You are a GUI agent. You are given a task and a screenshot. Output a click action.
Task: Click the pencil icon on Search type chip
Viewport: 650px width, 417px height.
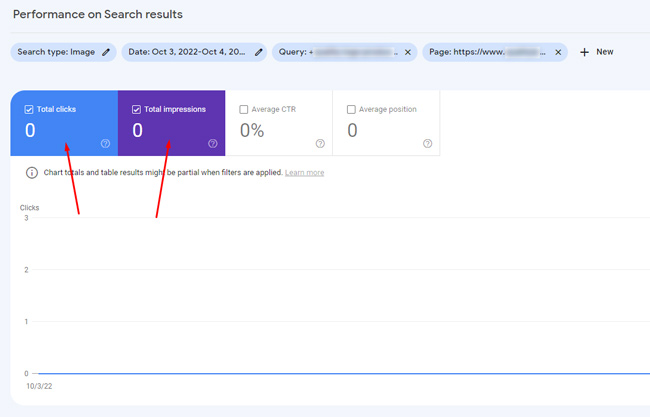pos(106,52)
